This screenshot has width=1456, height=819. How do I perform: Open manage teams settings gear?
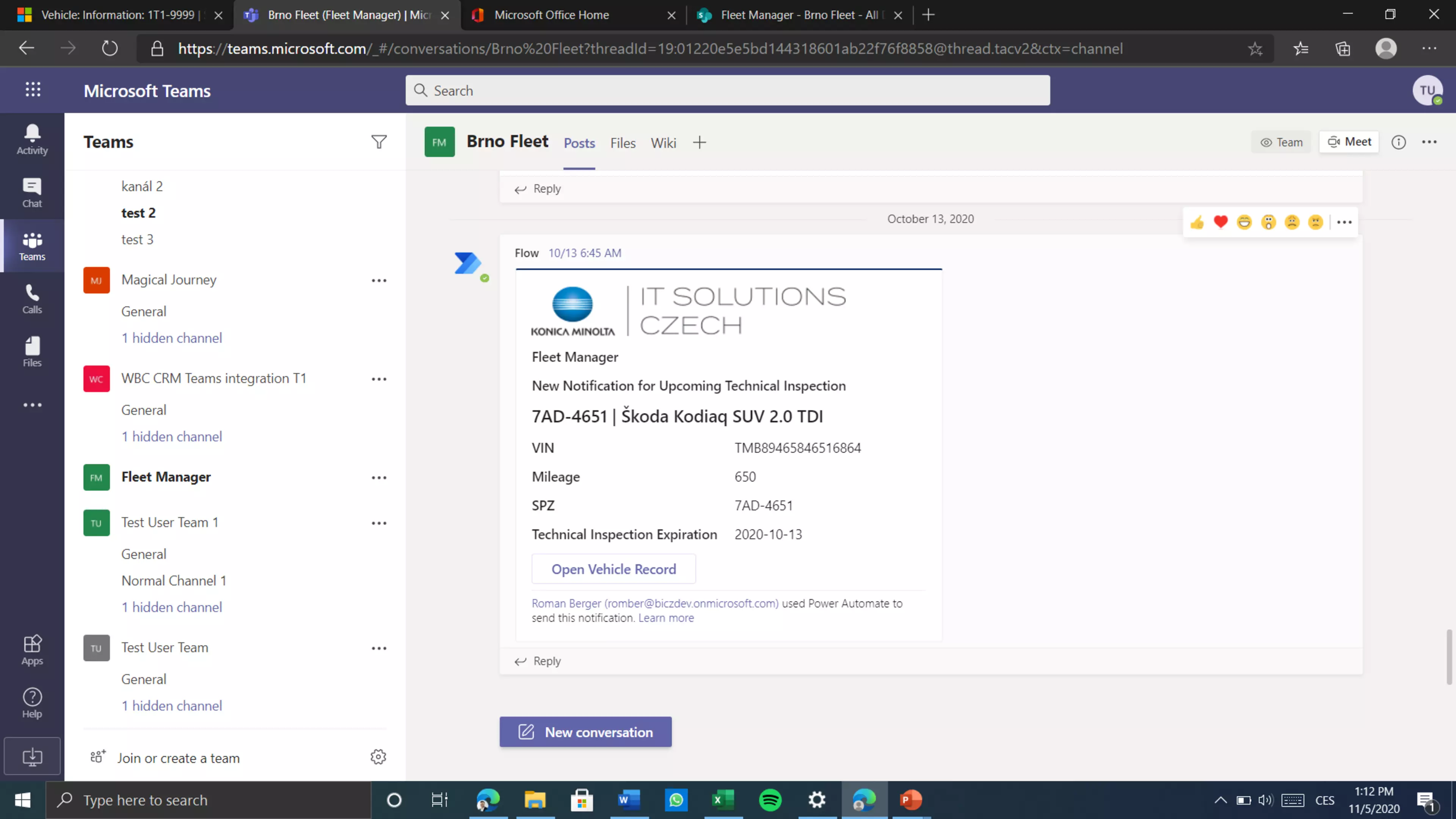pos(378,757)
